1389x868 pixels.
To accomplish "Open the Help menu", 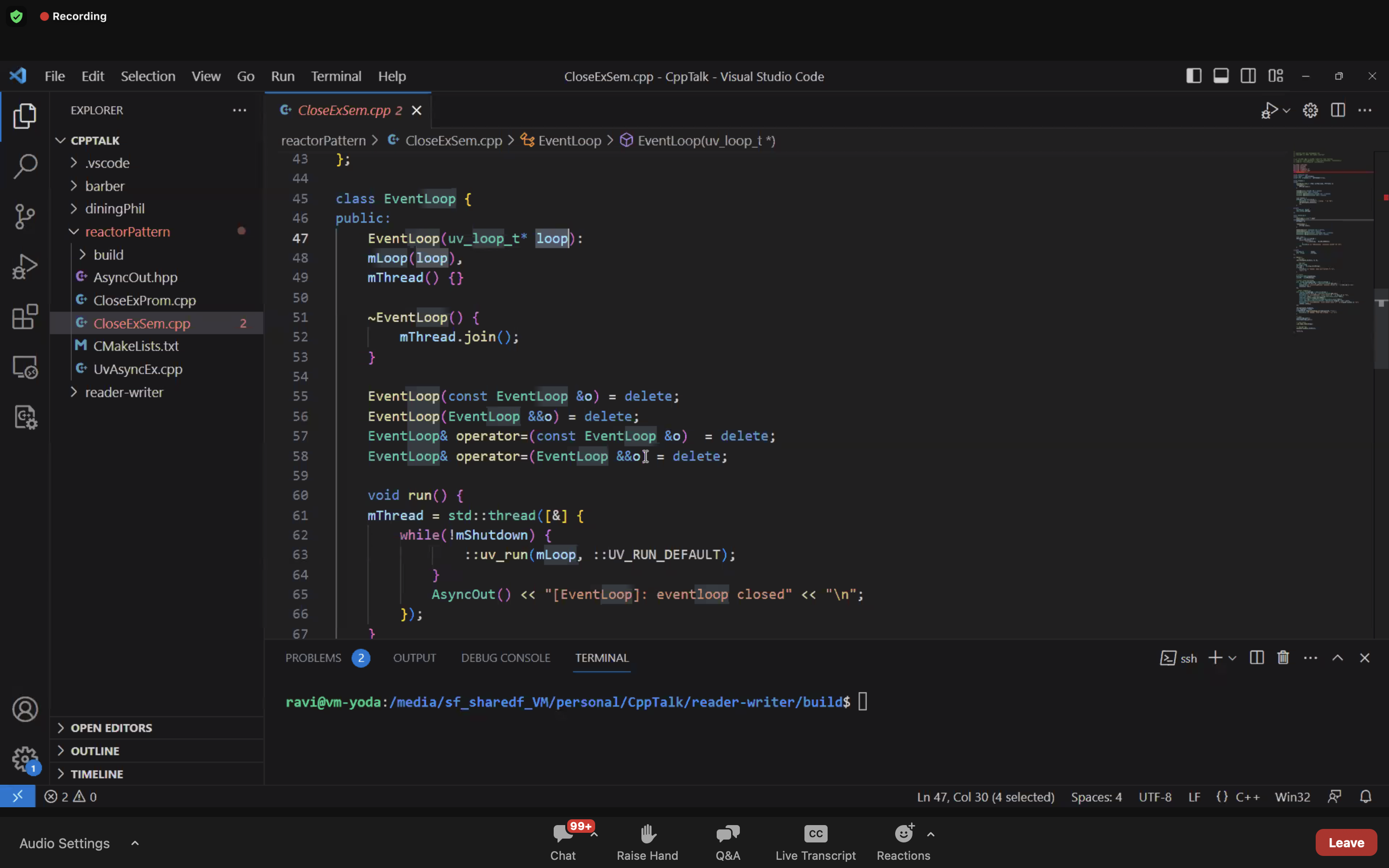I will click(392, 76).
